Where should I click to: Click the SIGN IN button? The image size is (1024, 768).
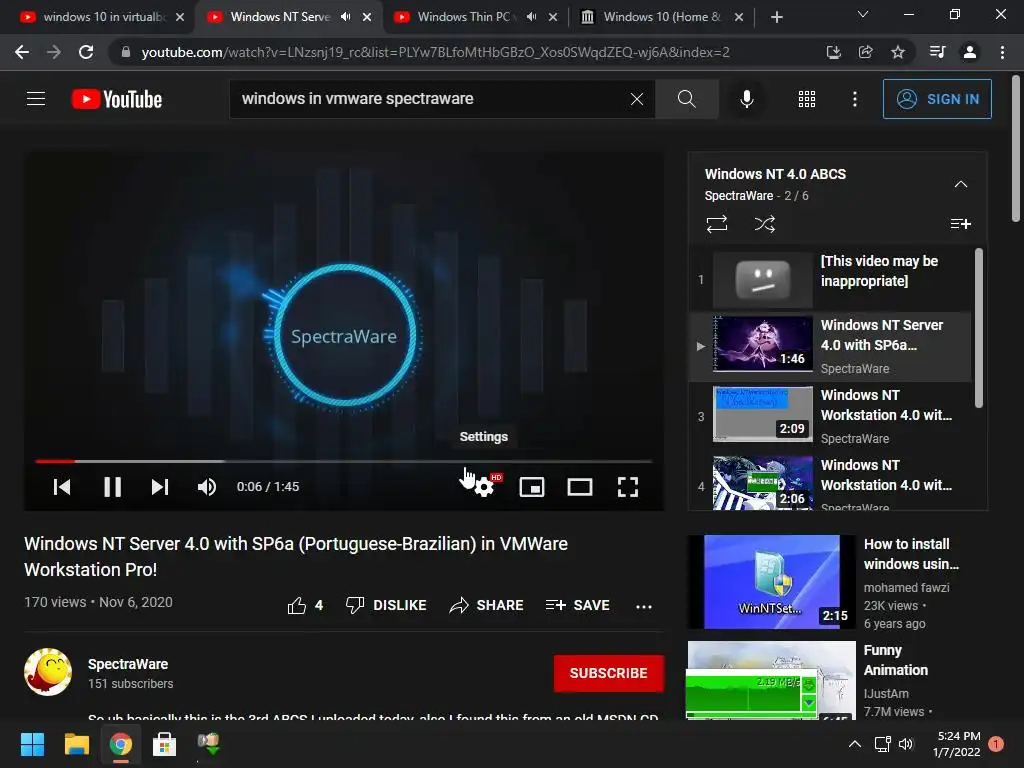936,99
